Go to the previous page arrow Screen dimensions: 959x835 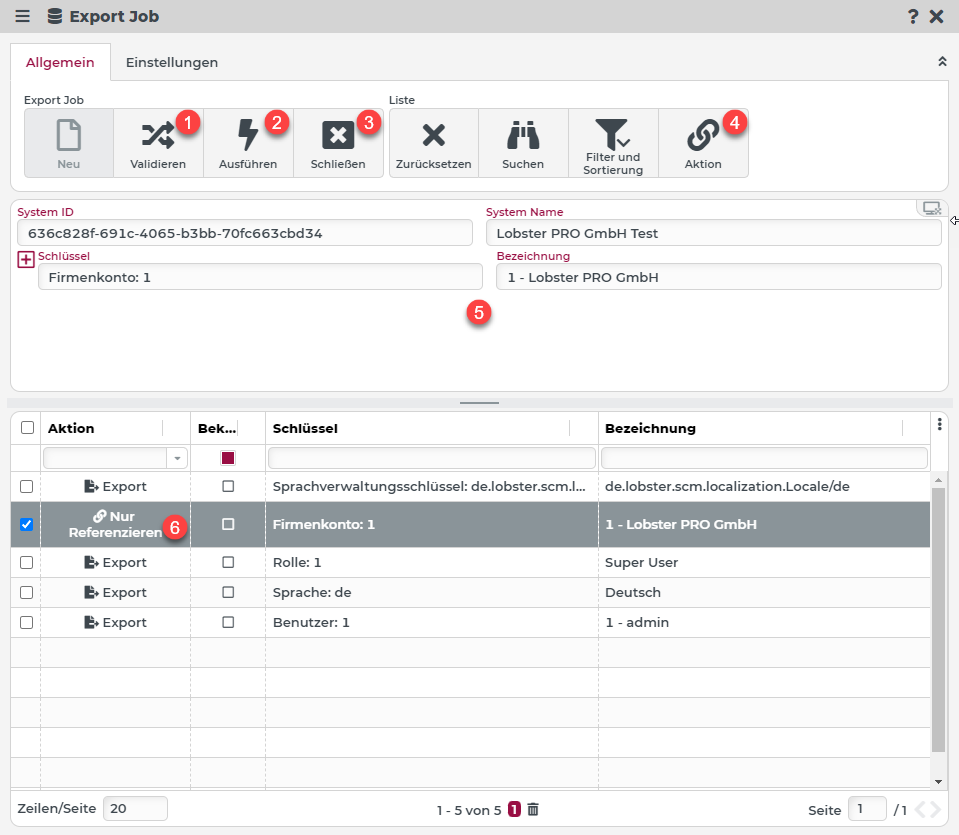[x=920, y=810]
